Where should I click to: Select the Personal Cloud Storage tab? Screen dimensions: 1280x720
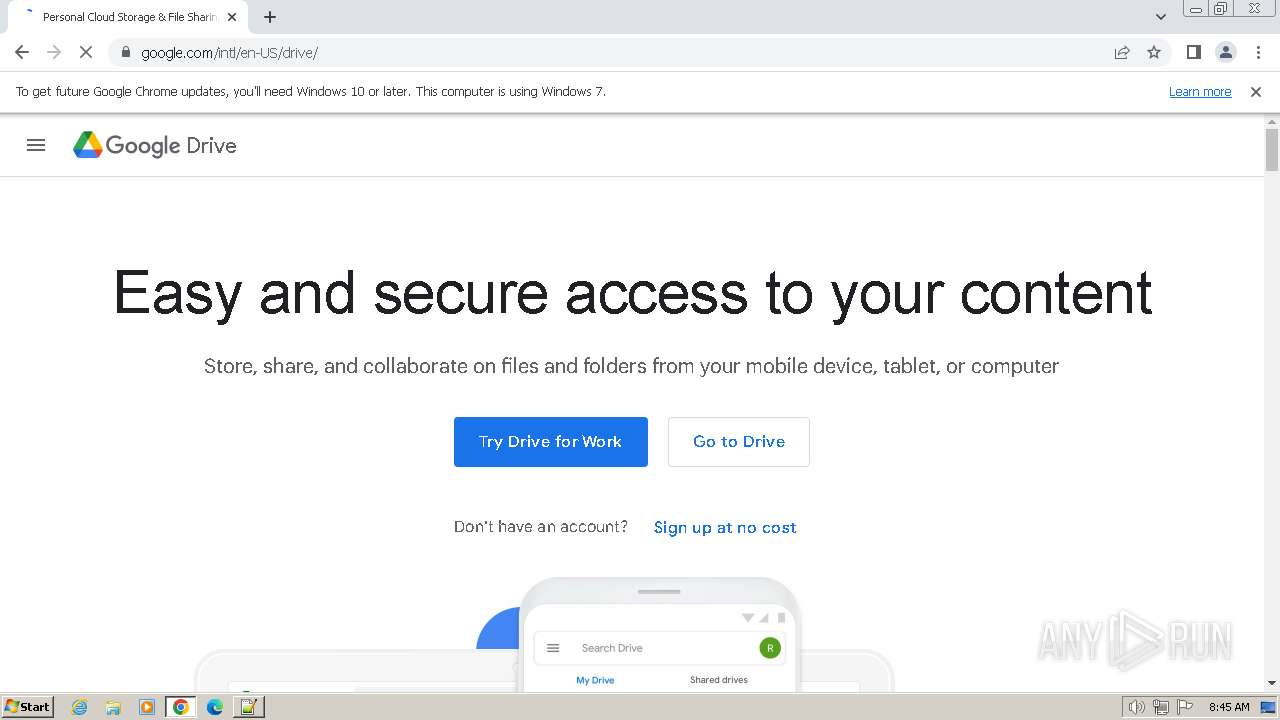point(128,17)
